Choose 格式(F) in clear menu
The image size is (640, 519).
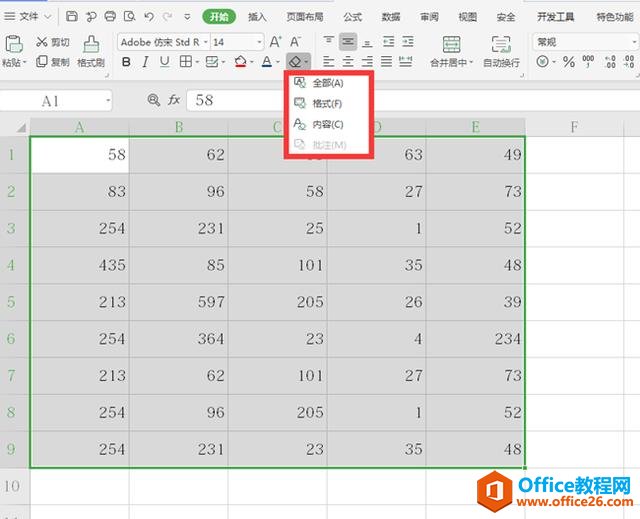pos(329,104)
